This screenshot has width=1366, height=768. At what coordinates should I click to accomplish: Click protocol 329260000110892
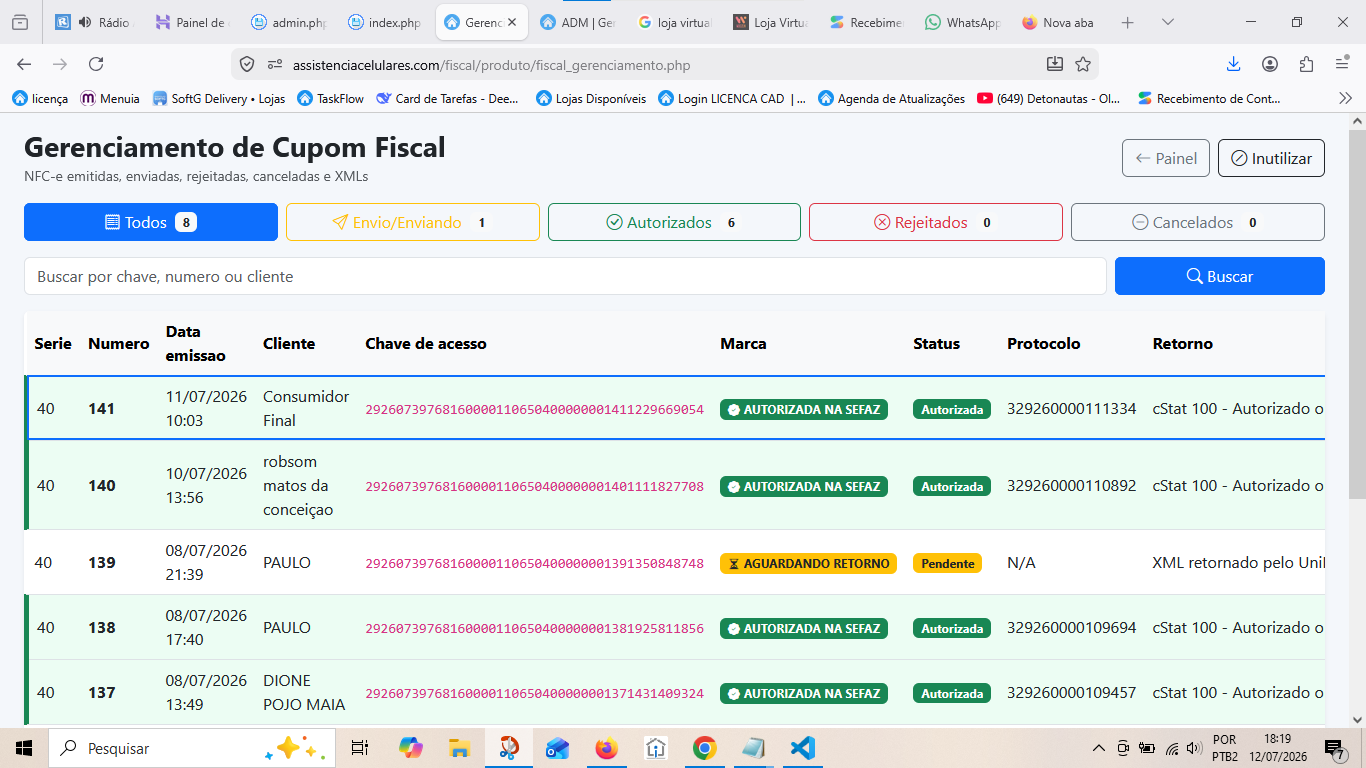[1072, 486]
